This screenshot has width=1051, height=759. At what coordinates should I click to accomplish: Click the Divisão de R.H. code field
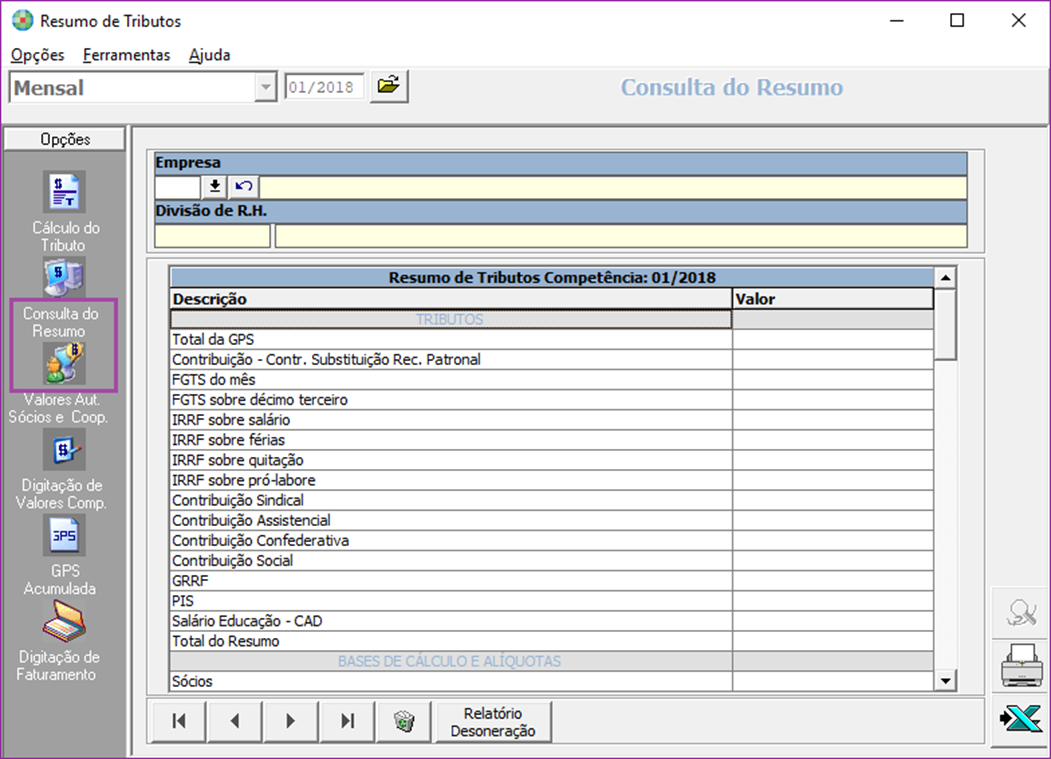tap(212, 236)
